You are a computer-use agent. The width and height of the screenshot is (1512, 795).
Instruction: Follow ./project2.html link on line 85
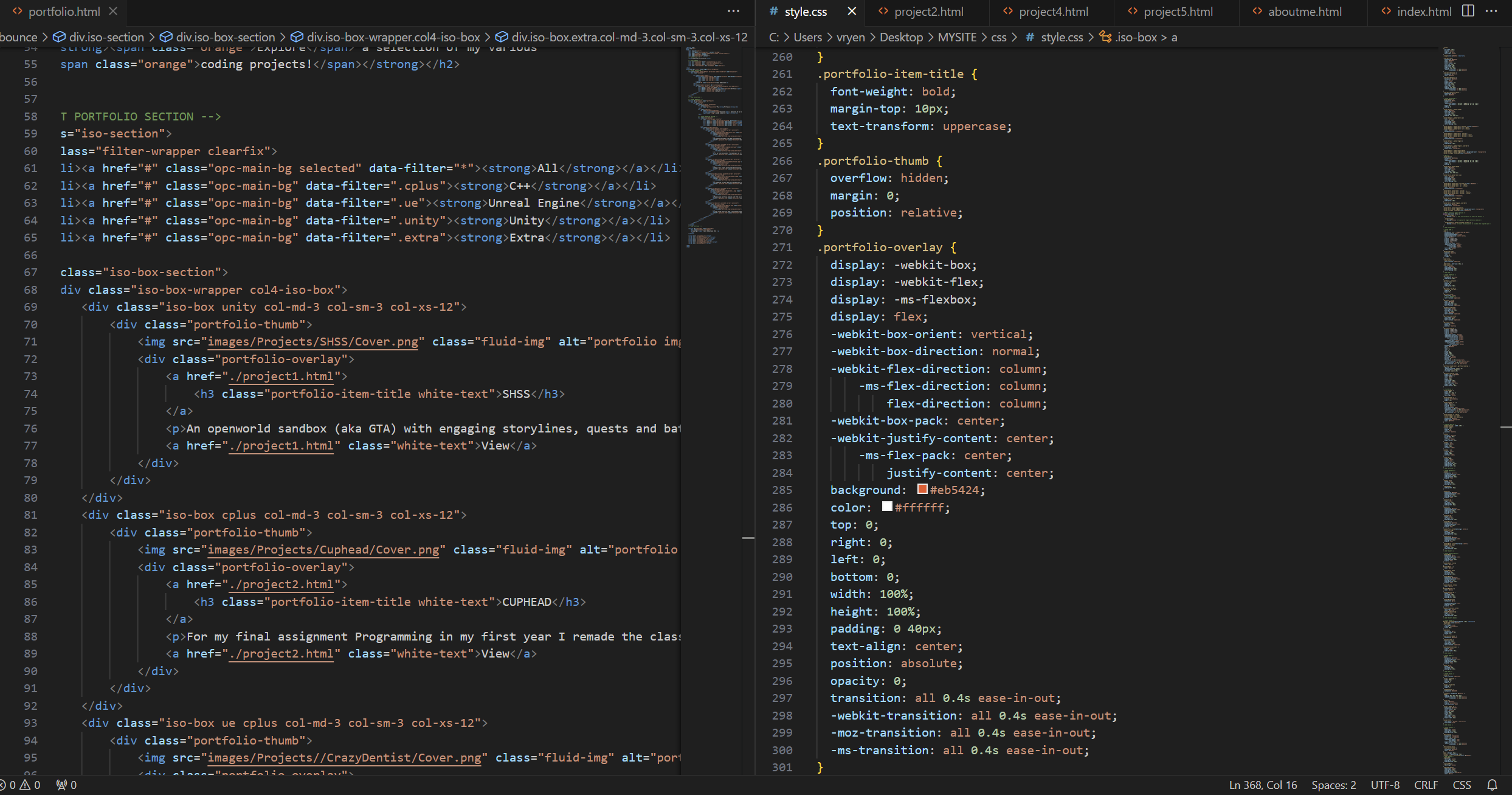click(281, 585)
